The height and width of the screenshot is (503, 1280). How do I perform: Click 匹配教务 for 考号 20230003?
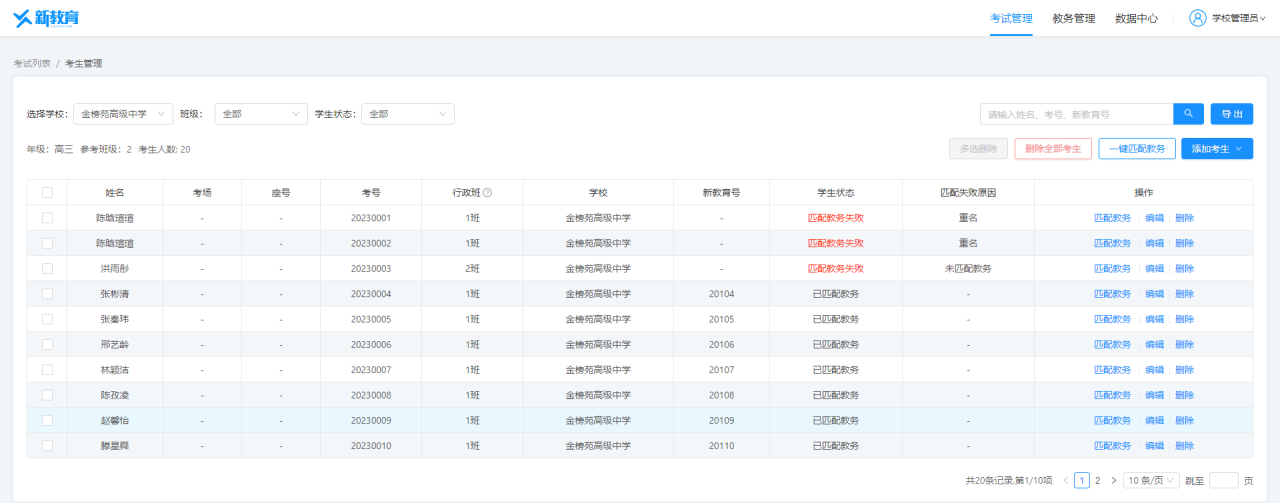pyautogui.click(x=1112, y=268)
